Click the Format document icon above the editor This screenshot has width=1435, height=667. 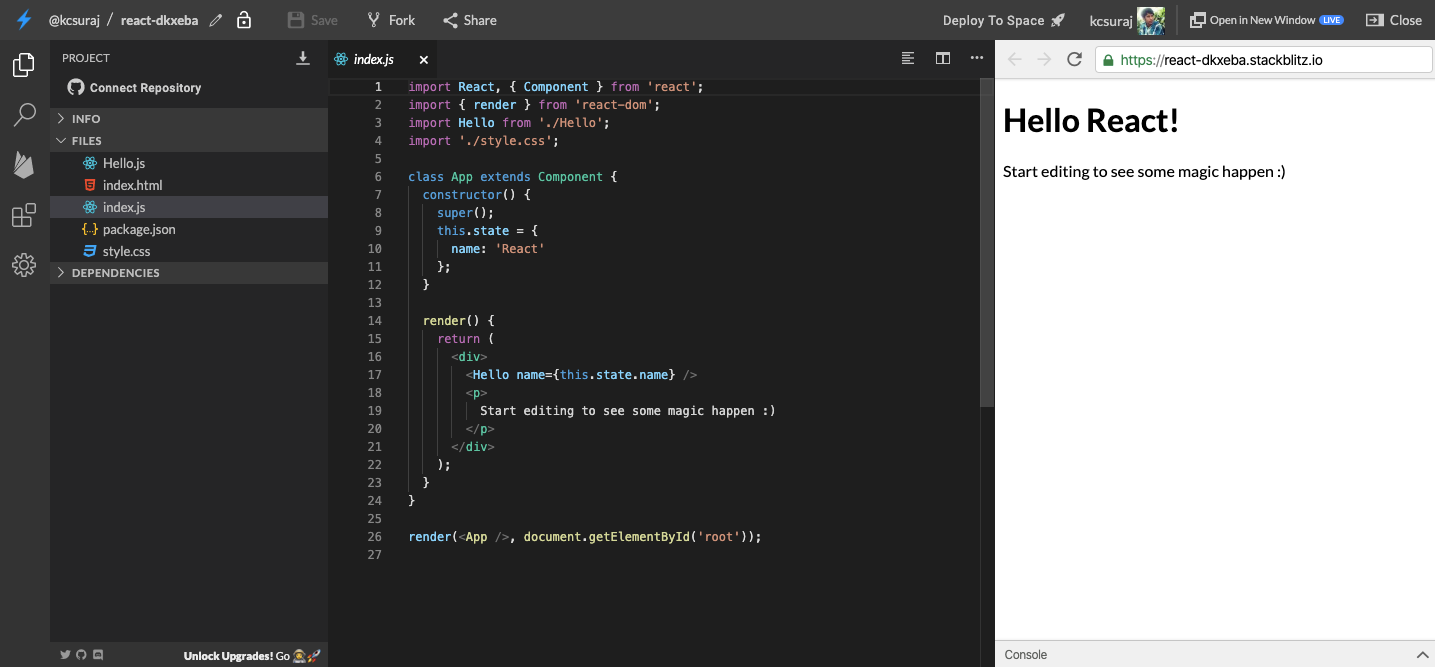point(908,58)
